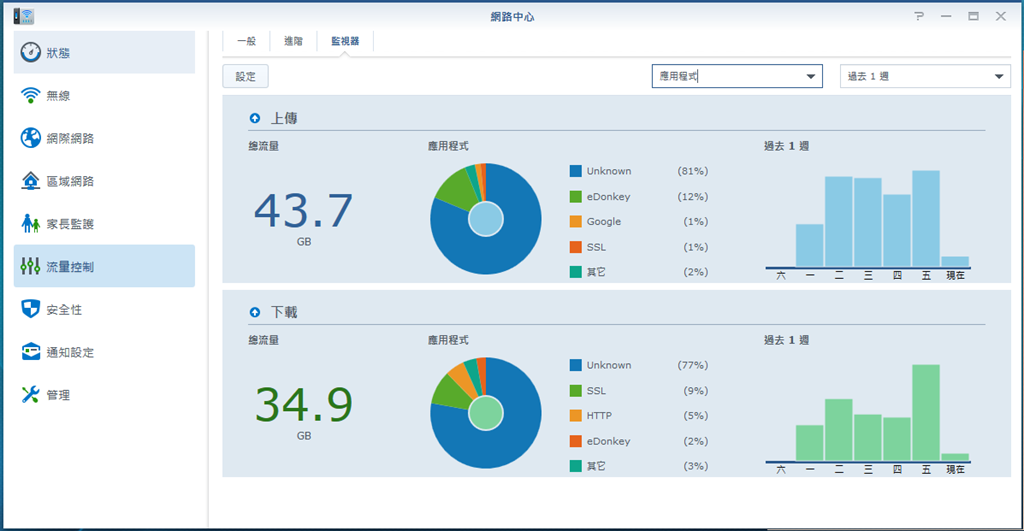Open the 過去 1 週 time range dropdown

coord(925,76)
